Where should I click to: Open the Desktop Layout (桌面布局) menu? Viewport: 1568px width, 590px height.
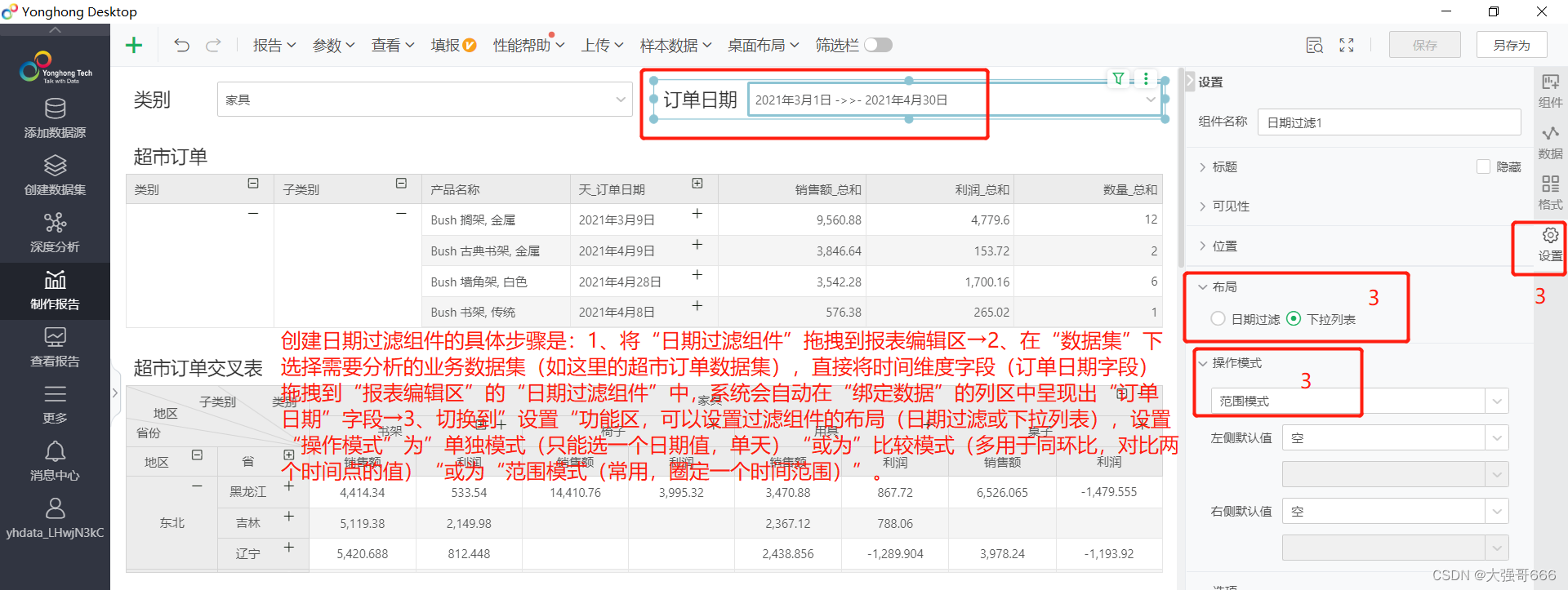pyautogui.click(x=763, y=46)
